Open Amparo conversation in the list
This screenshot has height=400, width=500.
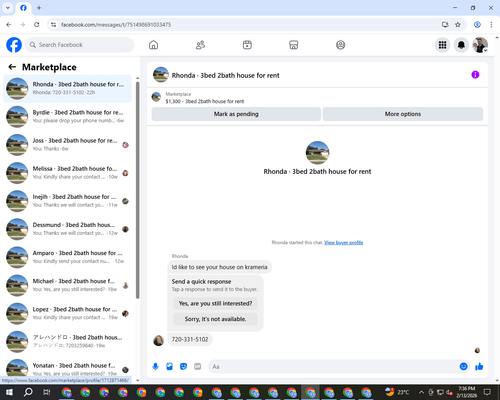(67, 257)
